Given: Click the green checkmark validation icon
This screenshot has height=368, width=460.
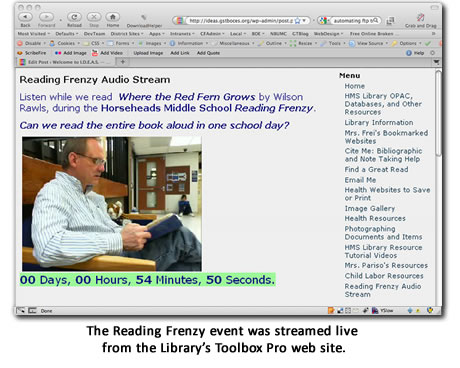Looking at the screenshot, I should click(x=428, y=43).
